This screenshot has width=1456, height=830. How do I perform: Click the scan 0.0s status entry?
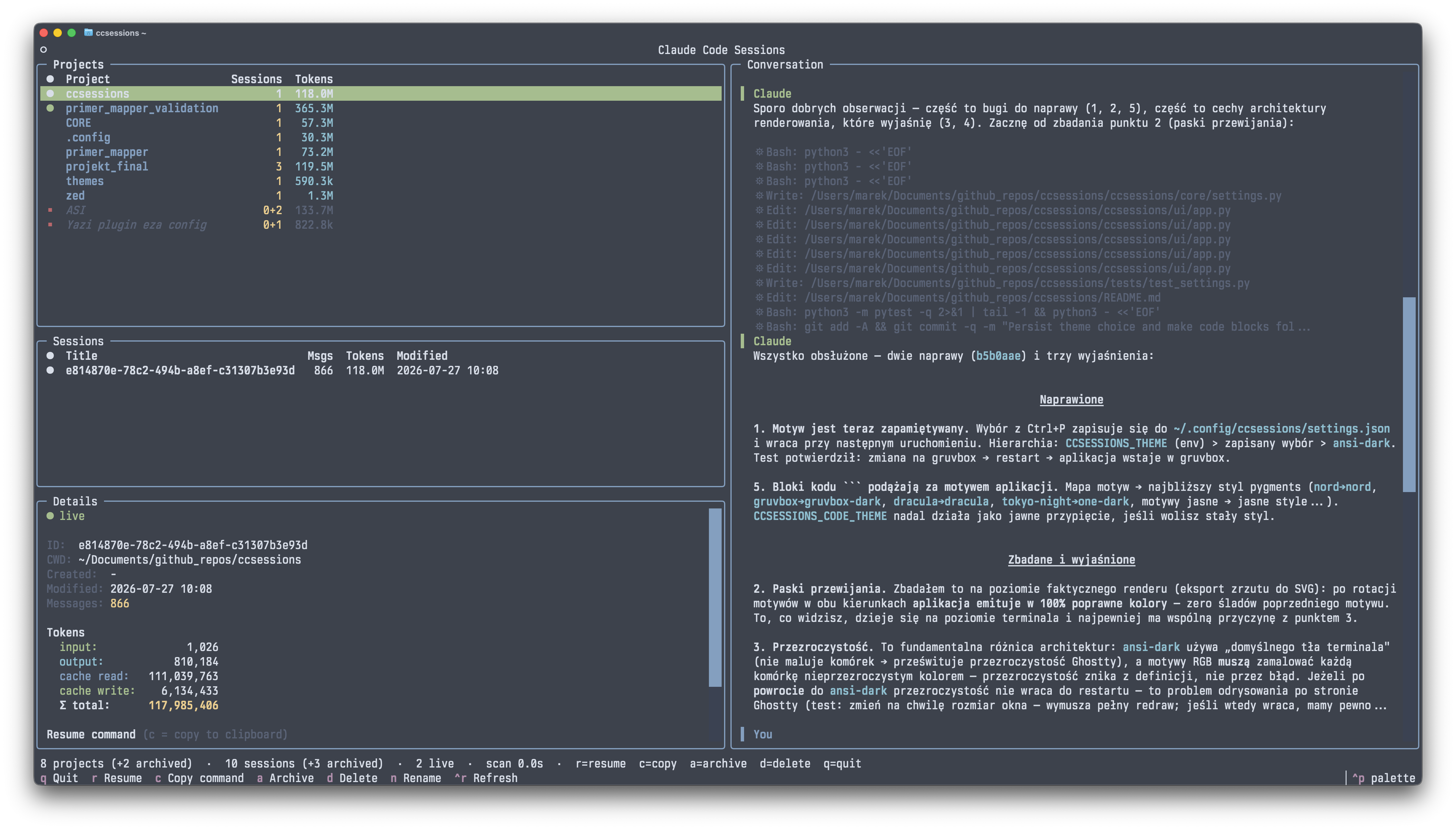pos(514,763)
